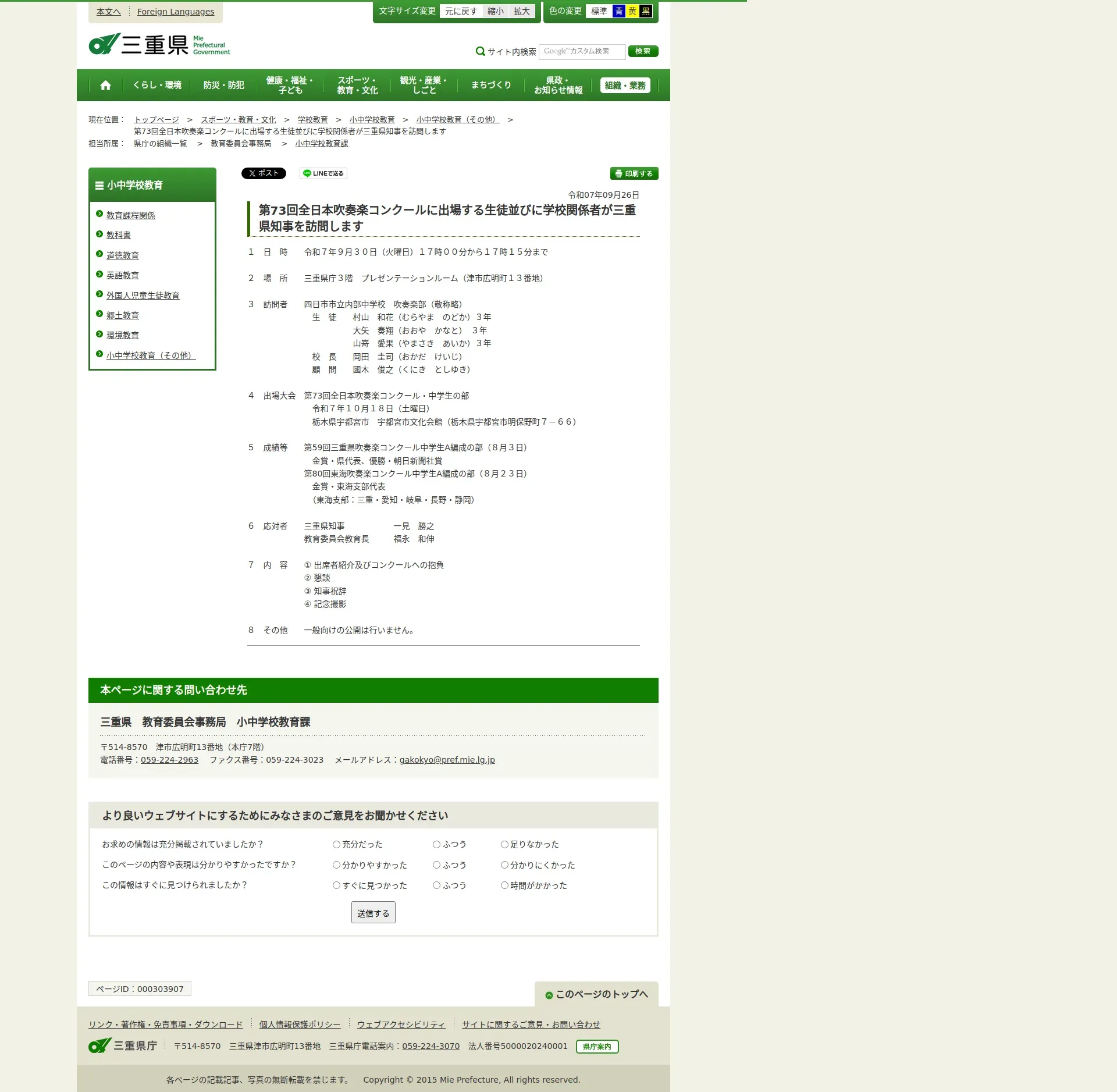Viewport: 1117px width, 1092px height.
Task: Enlarge text size with 拡大 button
Action: (x=521, y=11)
